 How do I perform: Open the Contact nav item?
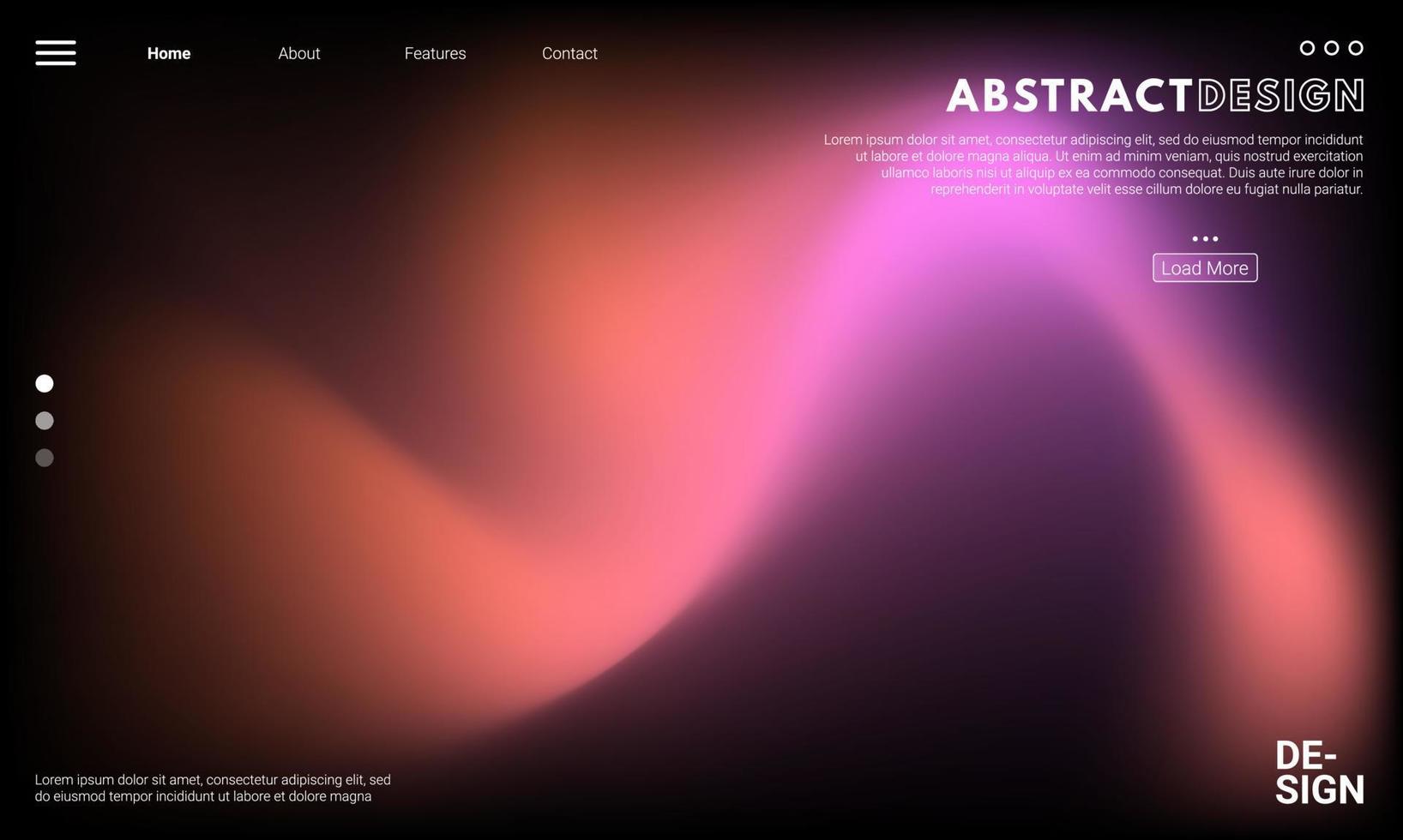click(x=569, y=53)
